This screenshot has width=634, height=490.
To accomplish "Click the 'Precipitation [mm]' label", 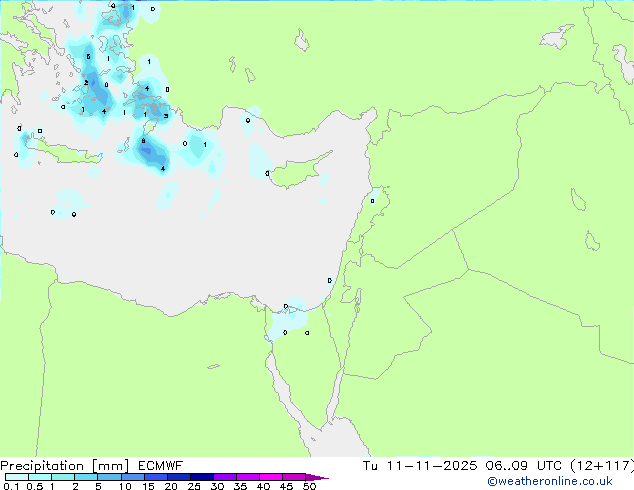I will tap(64, 466).
